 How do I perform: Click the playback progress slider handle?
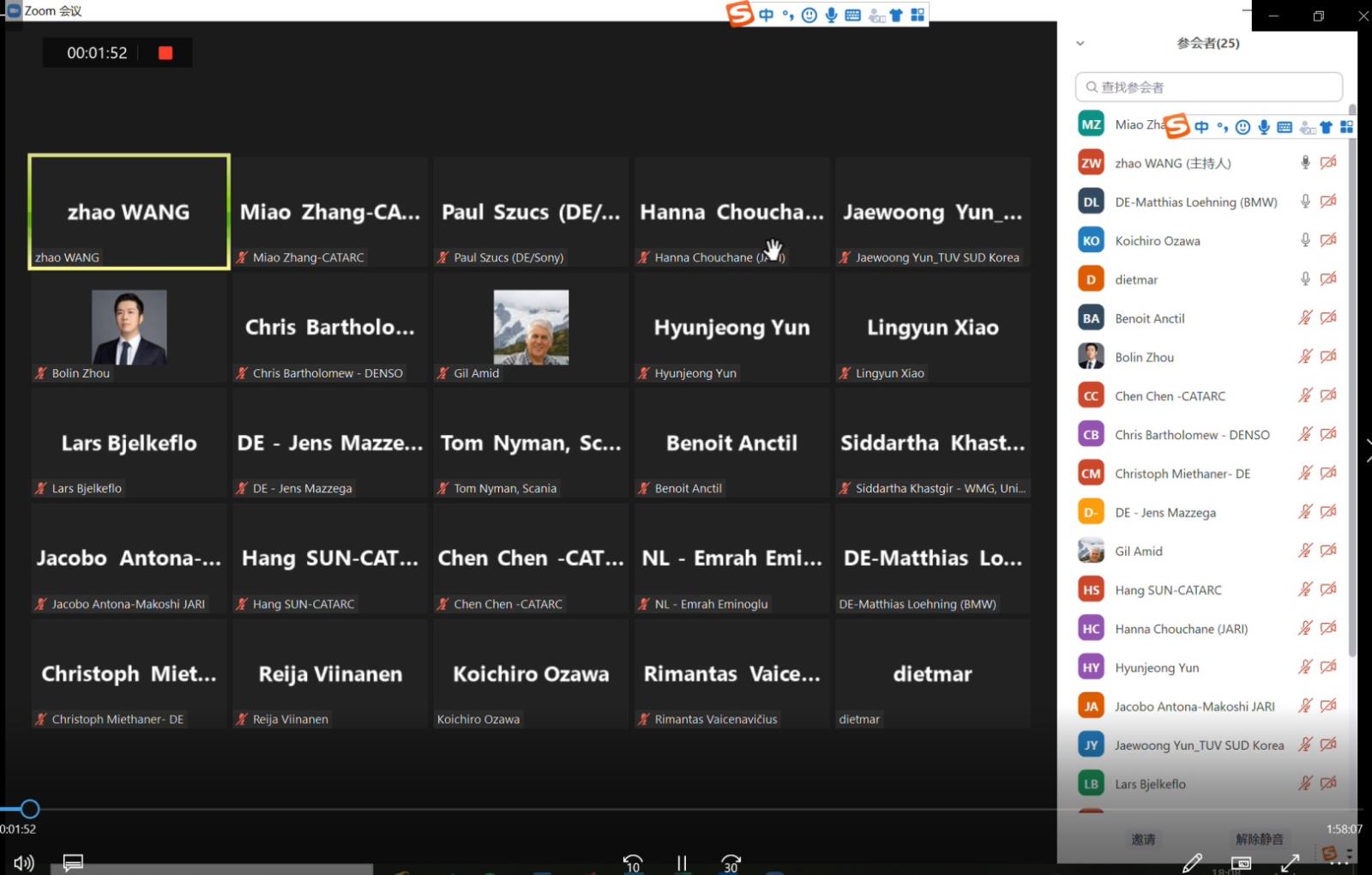click(x=30, y=809)
